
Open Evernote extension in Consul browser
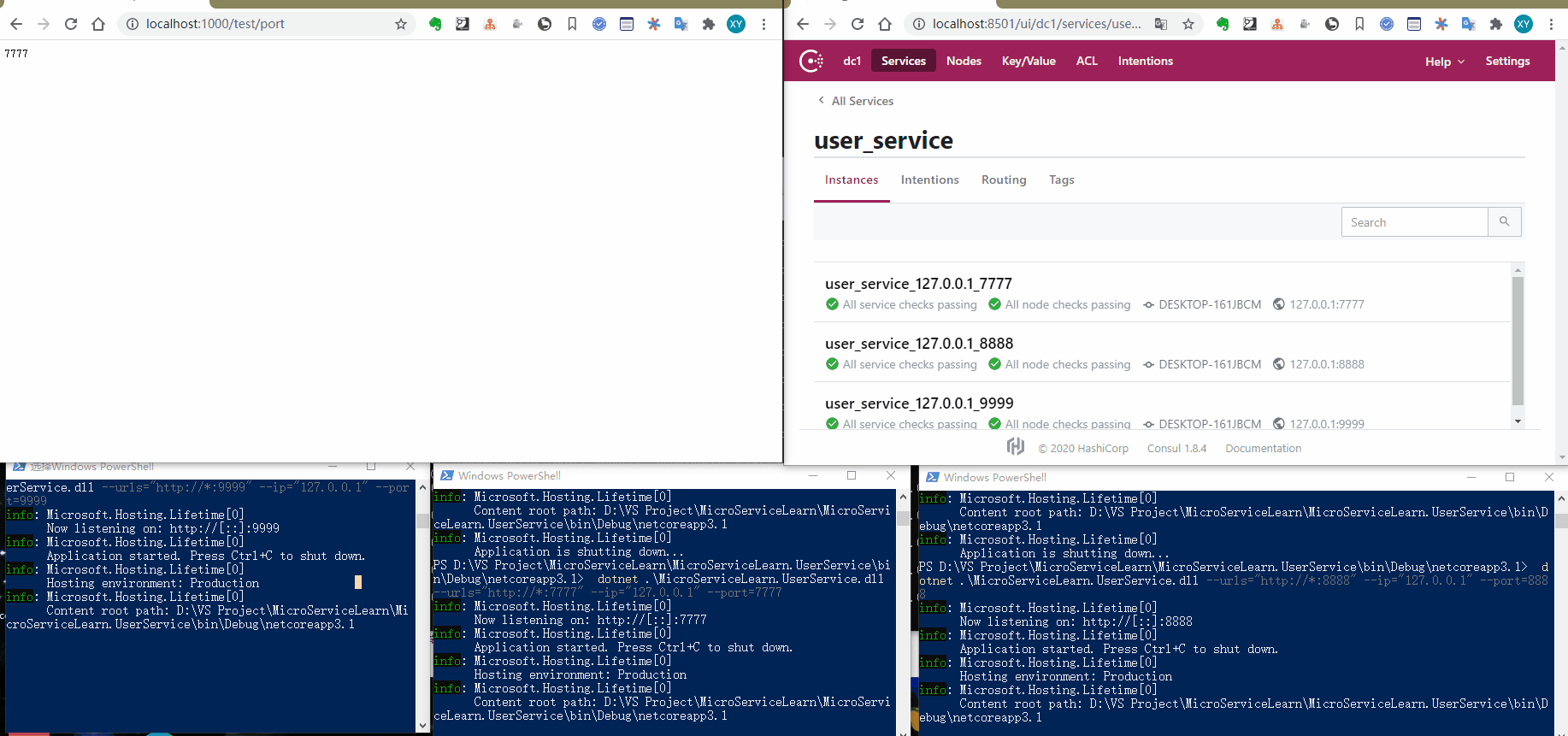click(x=1223, y=24)
